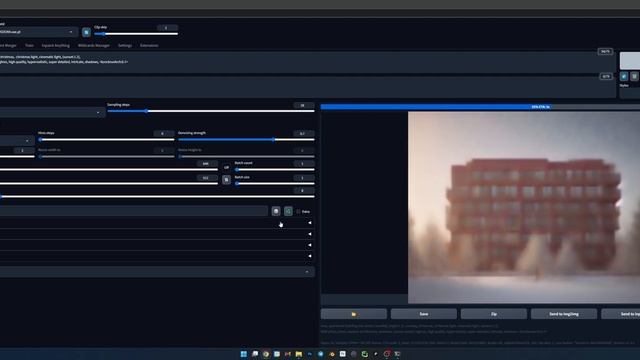Refresh the checkpoint list icon
The height and width of the screenshot is (360, 640).
[86, 32]
